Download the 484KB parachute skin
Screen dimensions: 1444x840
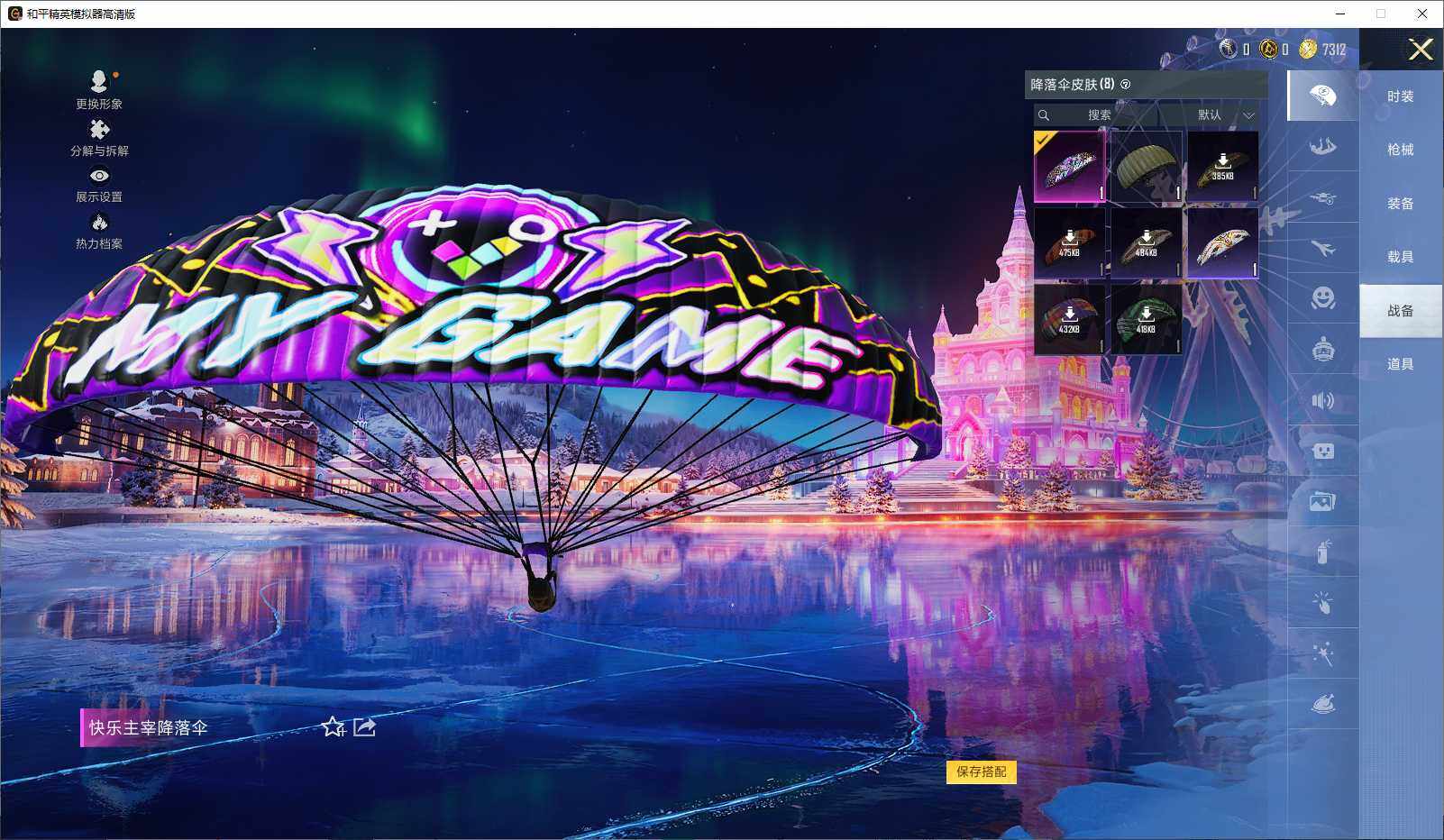[1146, 243]
